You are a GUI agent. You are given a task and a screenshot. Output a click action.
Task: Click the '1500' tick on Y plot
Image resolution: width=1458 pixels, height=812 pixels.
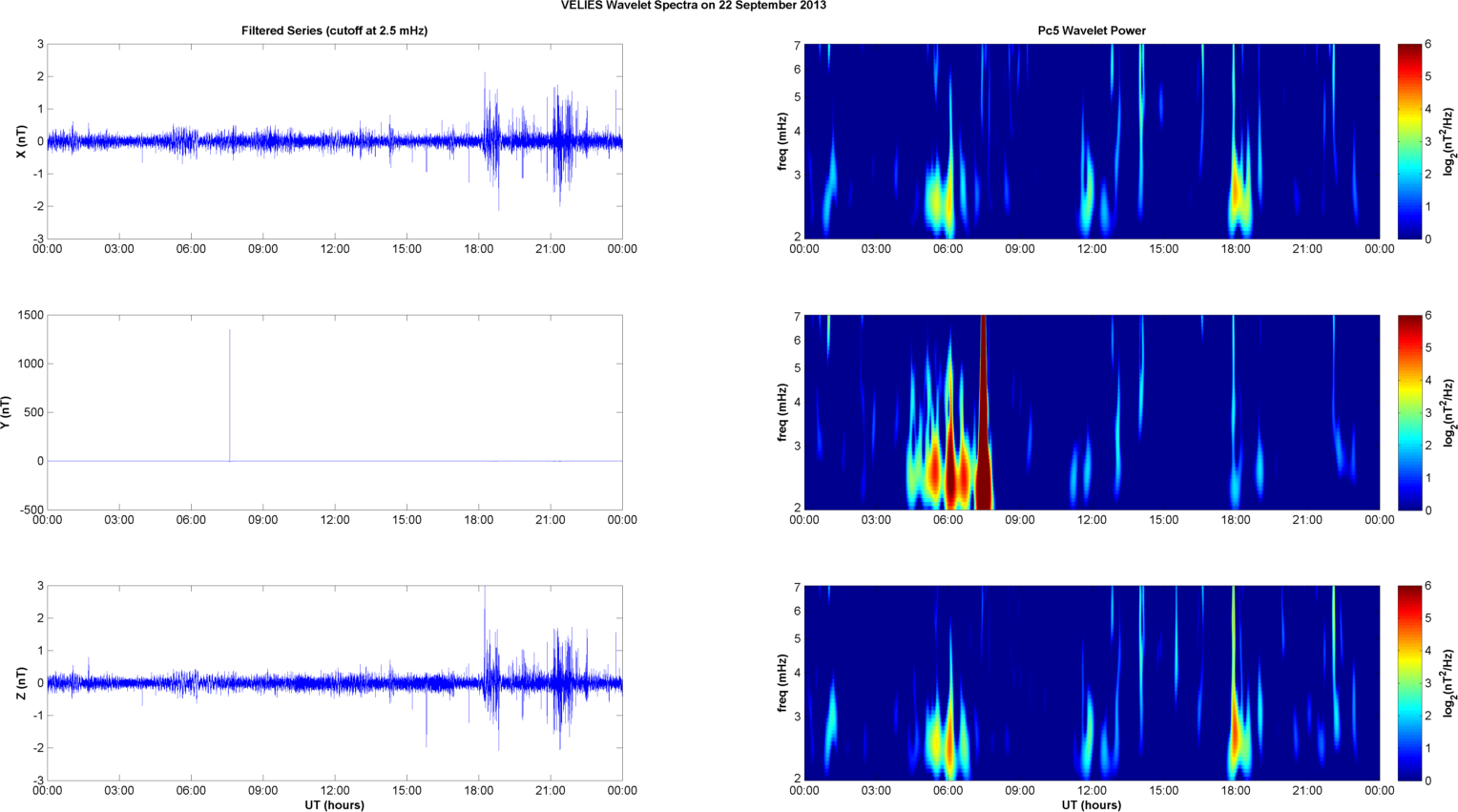30,315
